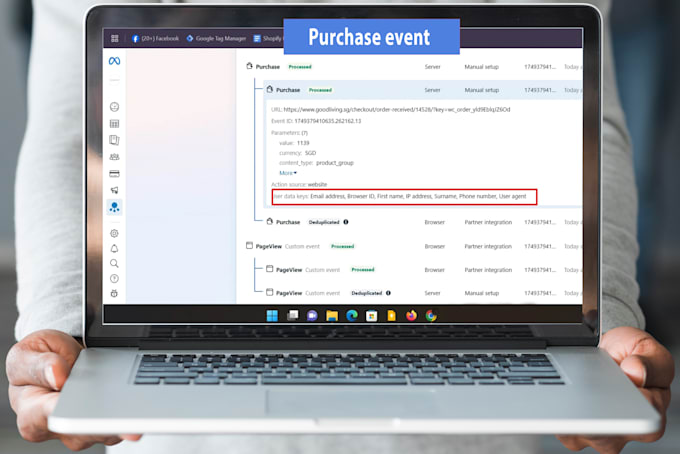Screen dimensions: 680x454
Task: Open the megaphone ads icon in sidebar
Action: (x=114, y=190)
